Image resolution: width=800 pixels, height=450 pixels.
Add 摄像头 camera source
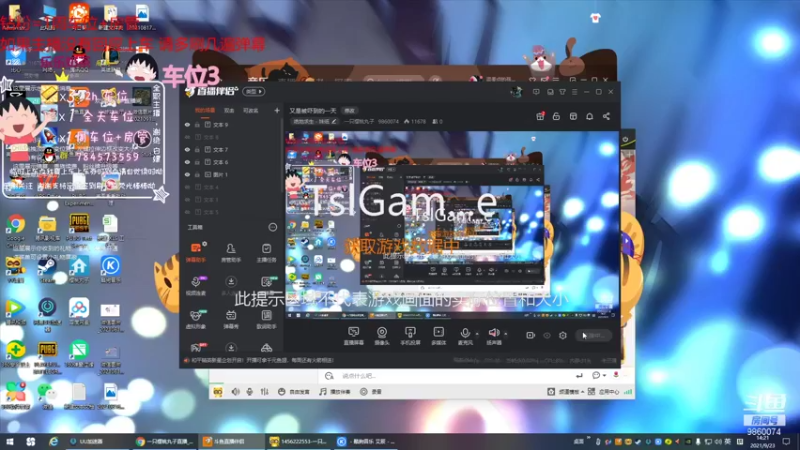pyautogui.click(x=382, y=336)
